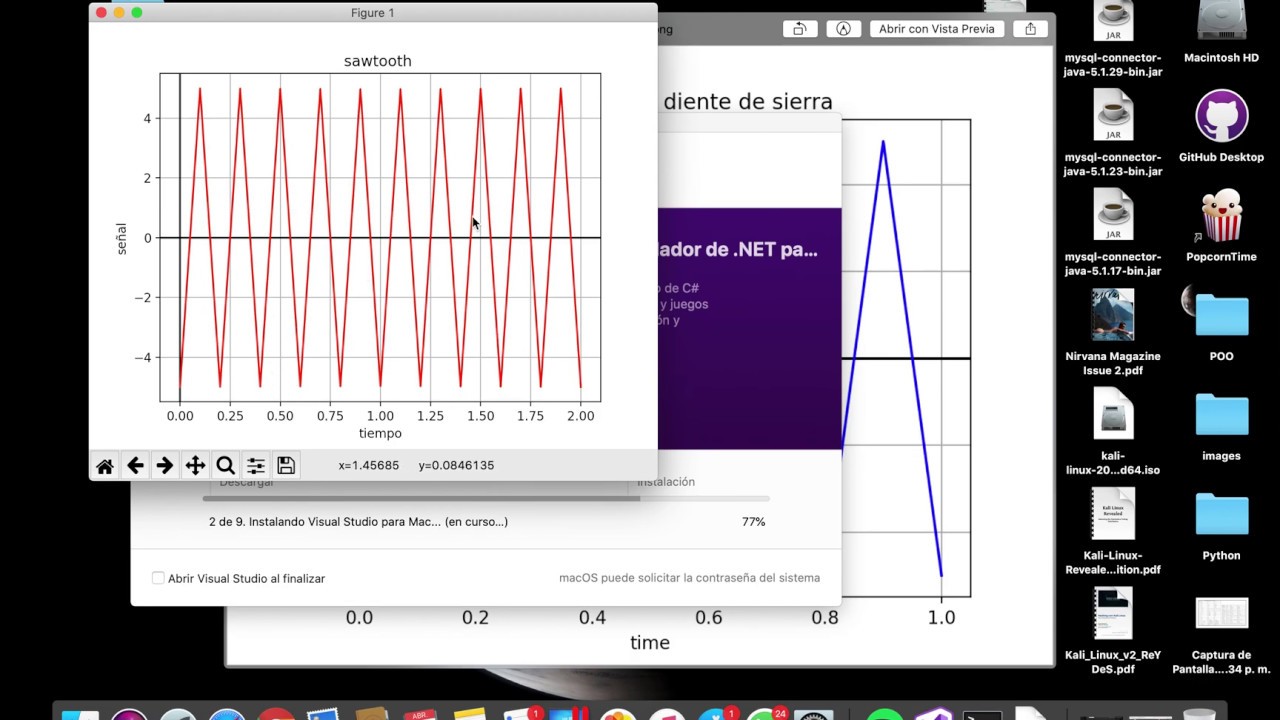Select the images folder on desktop
The height and width of the screenshot is (720, 1280).
(x=1221, y=424)
